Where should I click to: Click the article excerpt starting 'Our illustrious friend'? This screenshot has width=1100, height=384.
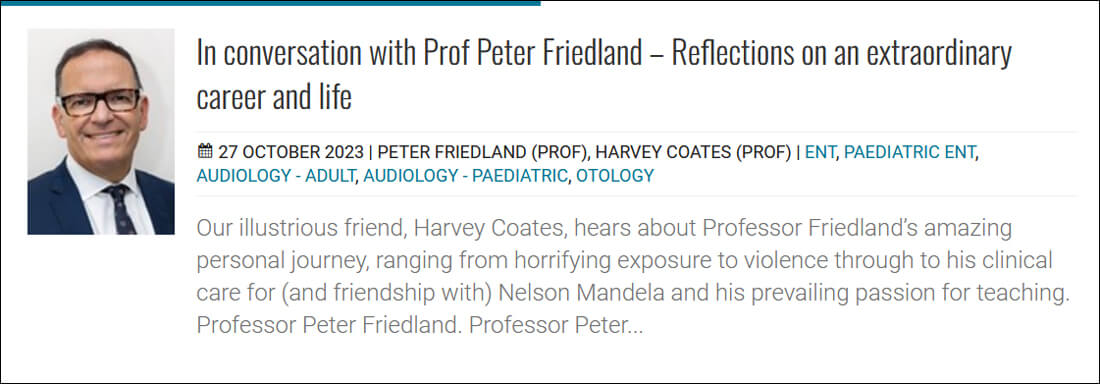[633, 277]
